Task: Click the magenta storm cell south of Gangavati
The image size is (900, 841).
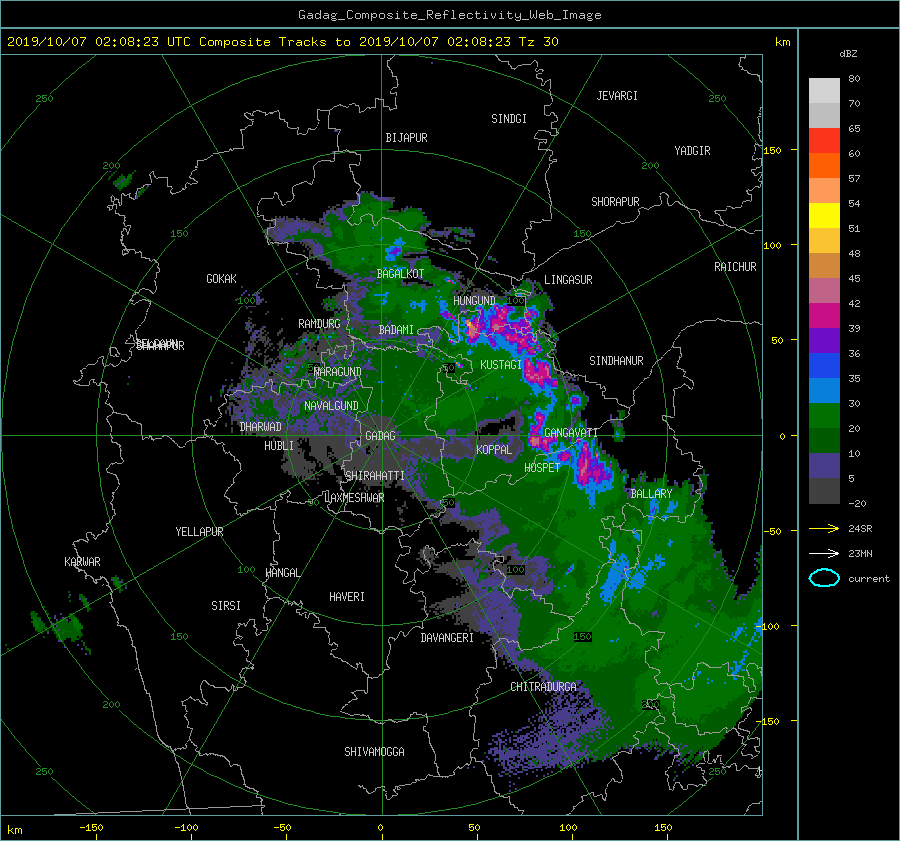Action: point(590,466)
